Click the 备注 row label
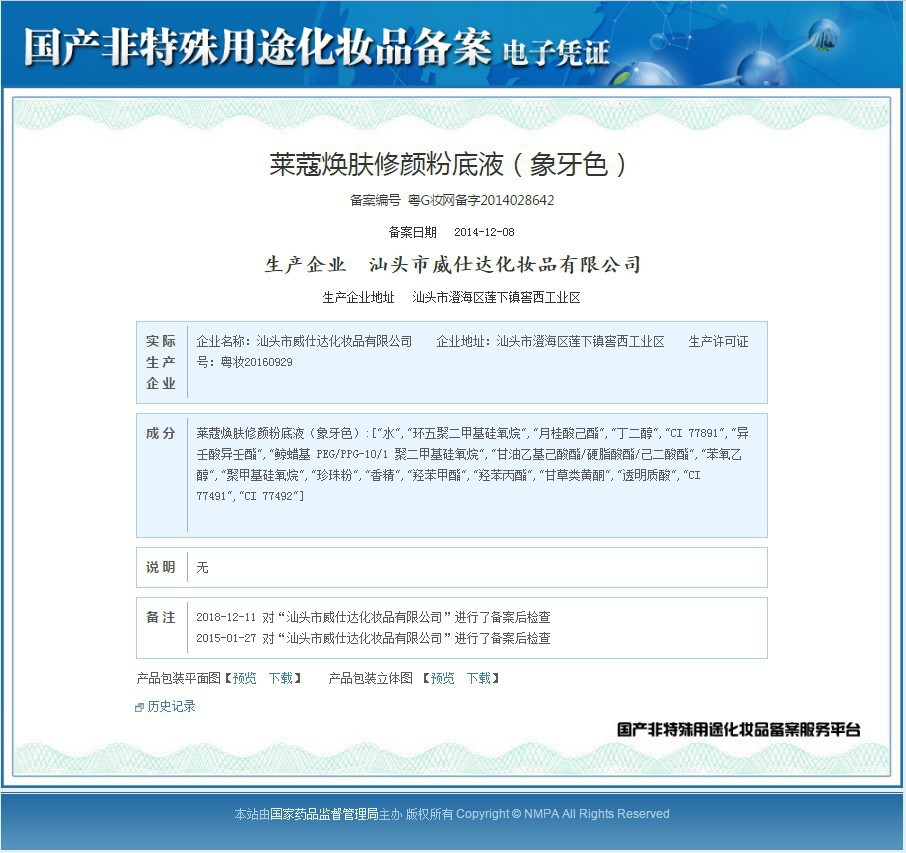The width and height of the screenshot is (906, 853). point(161,617)
